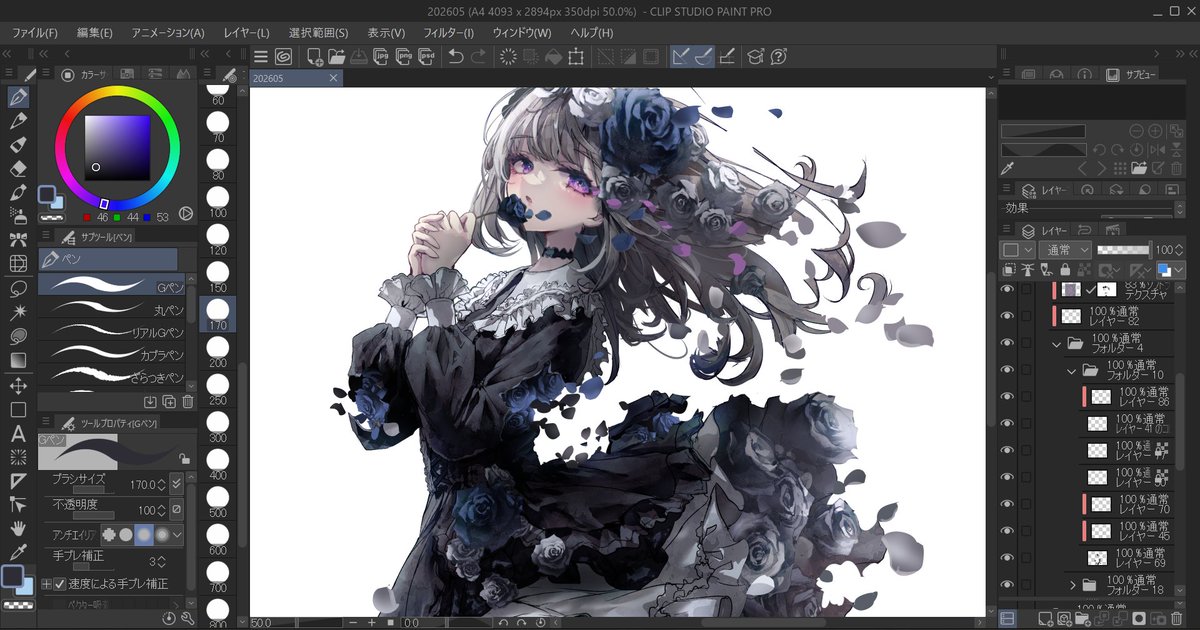This screenshot has height=630, width=1200.
Task: Select the Lasso selection tool
Action: [x=18, y=289]
